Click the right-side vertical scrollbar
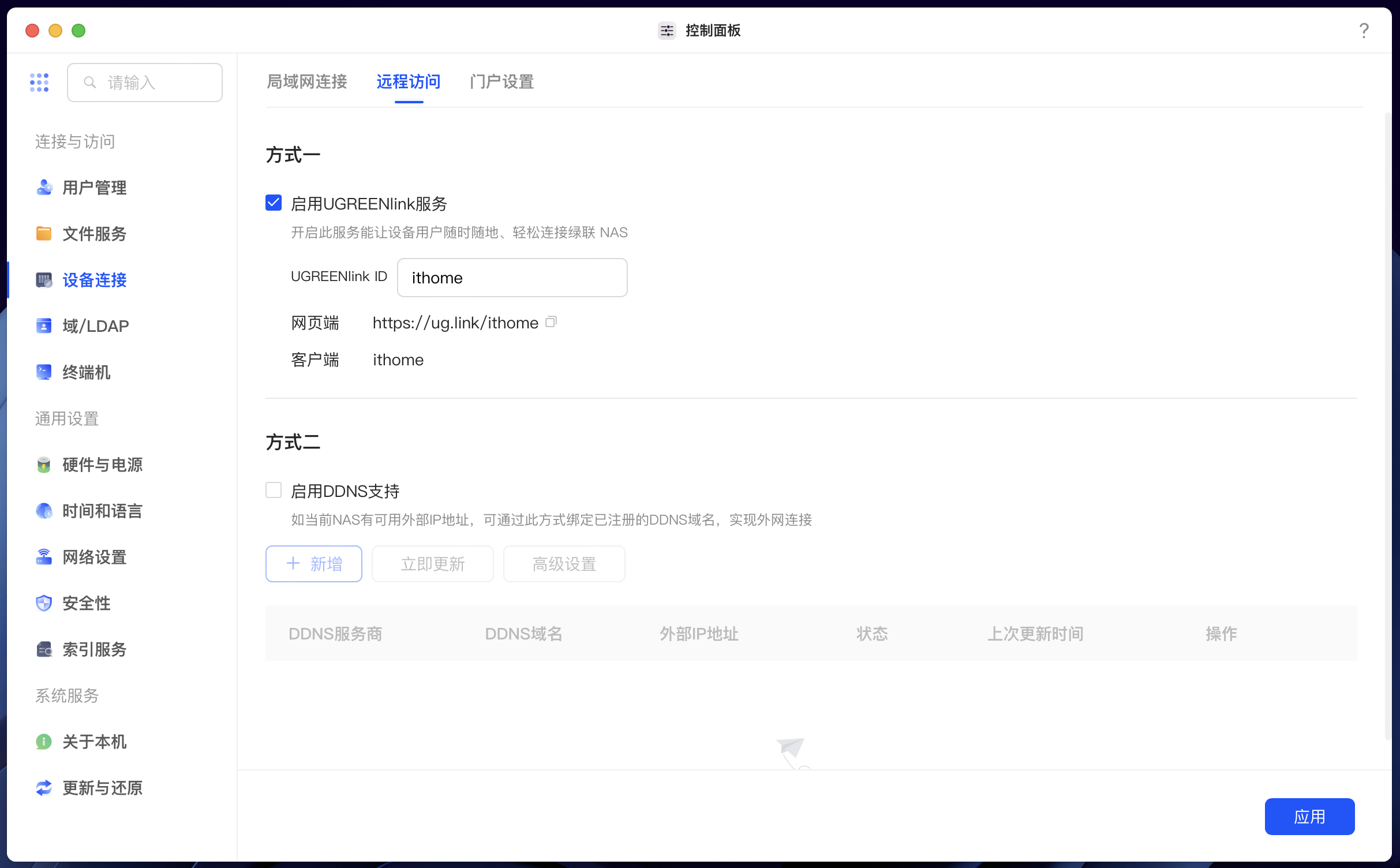Image resolution: width=1400 pixels, height=868 pixels. point(1387,427)
